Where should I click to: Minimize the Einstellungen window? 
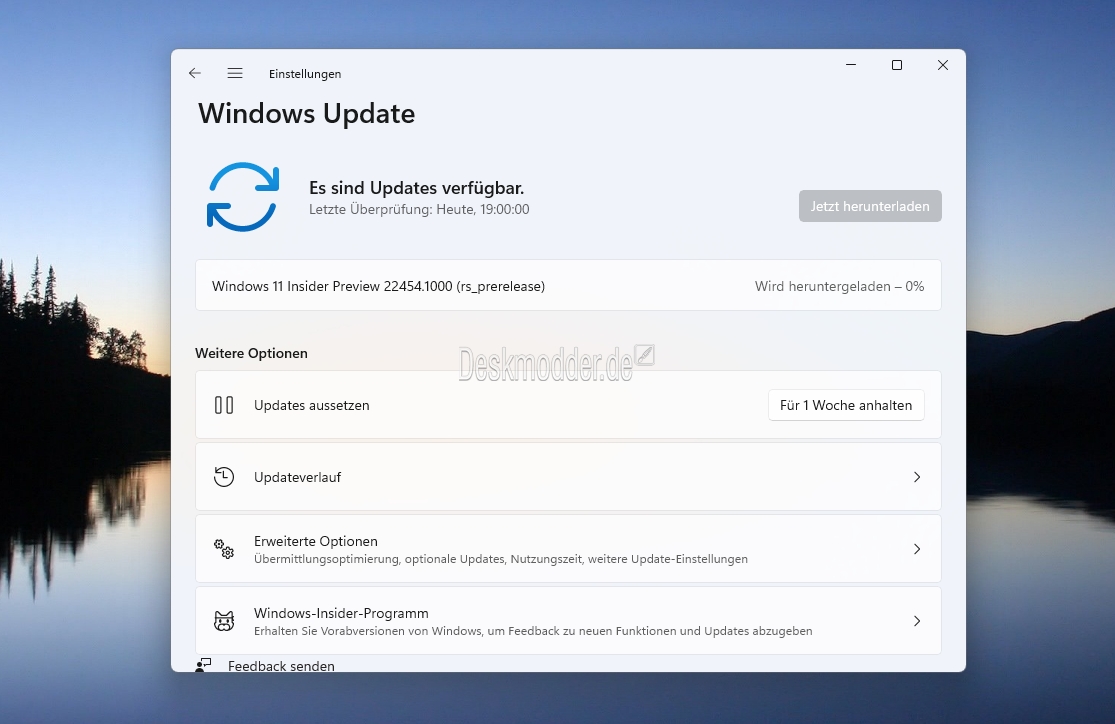850,65
